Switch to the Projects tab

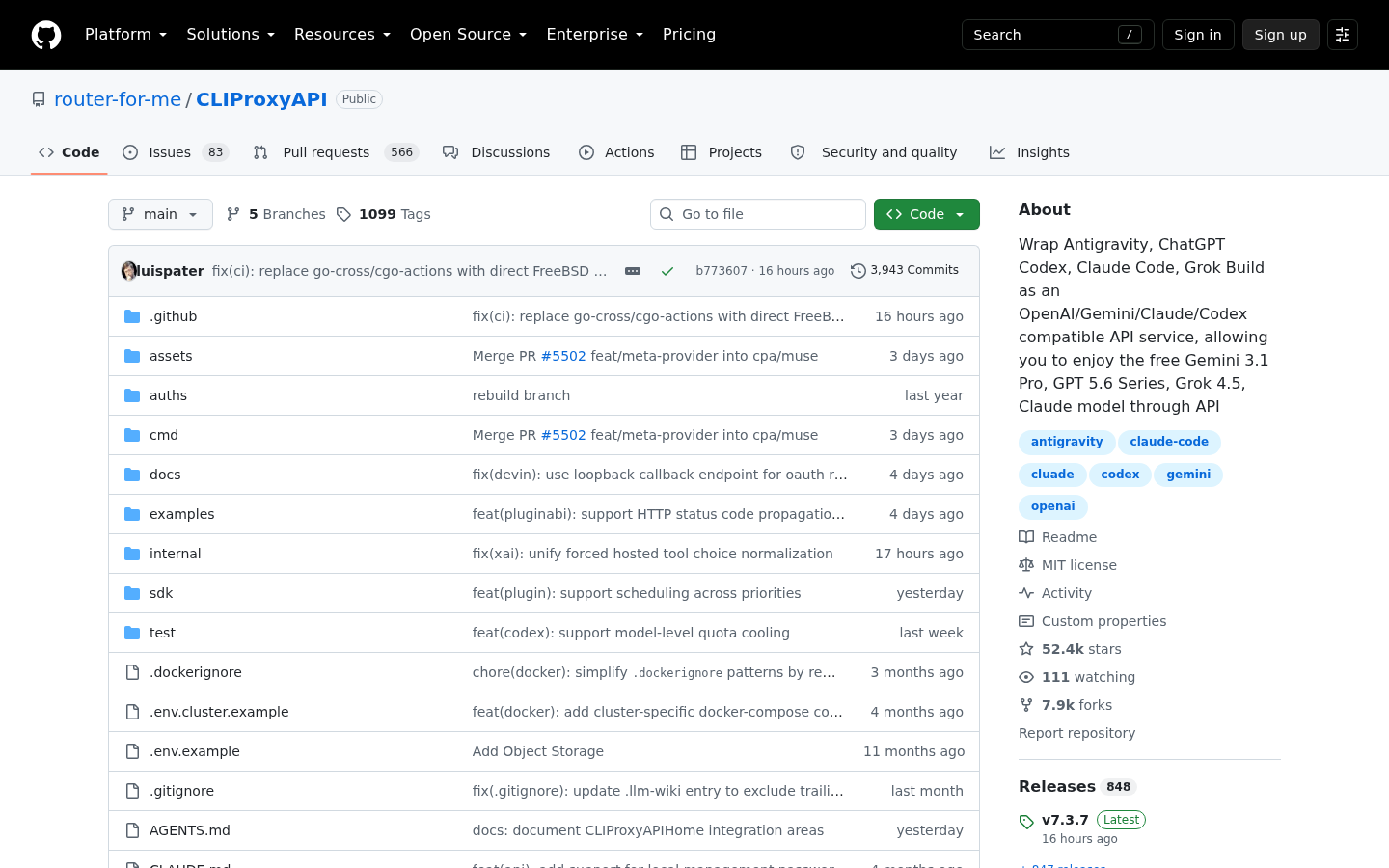[x=722, y=152]
